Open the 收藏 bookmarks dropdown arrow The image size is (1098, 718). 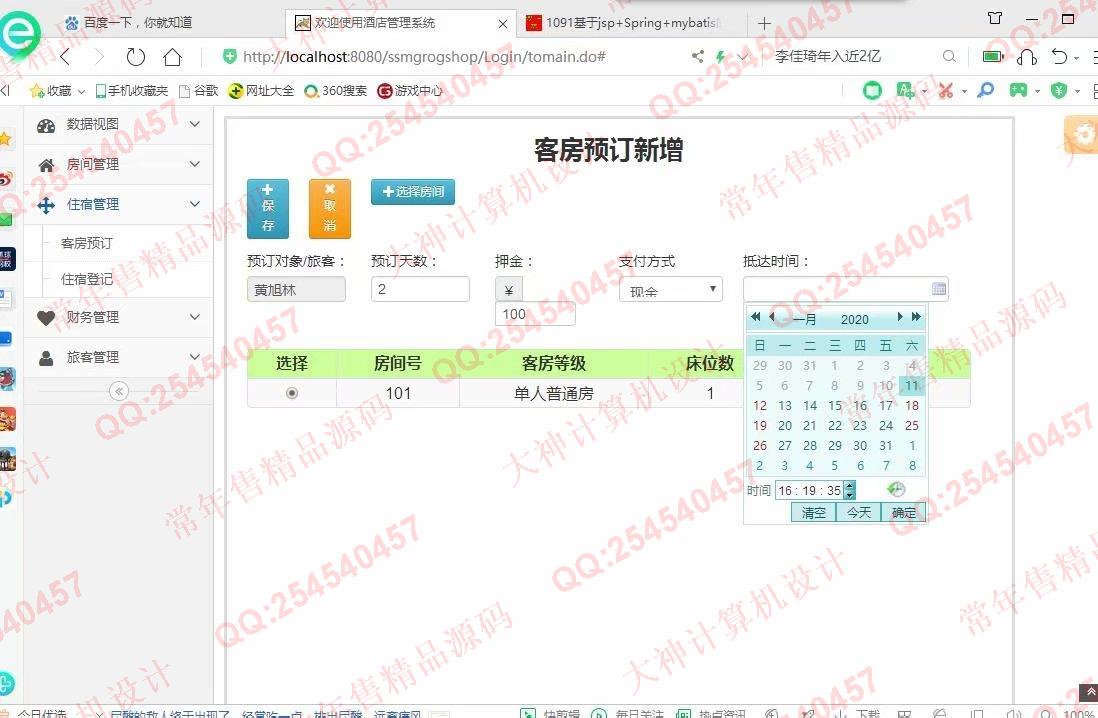[x=81, y=91]
